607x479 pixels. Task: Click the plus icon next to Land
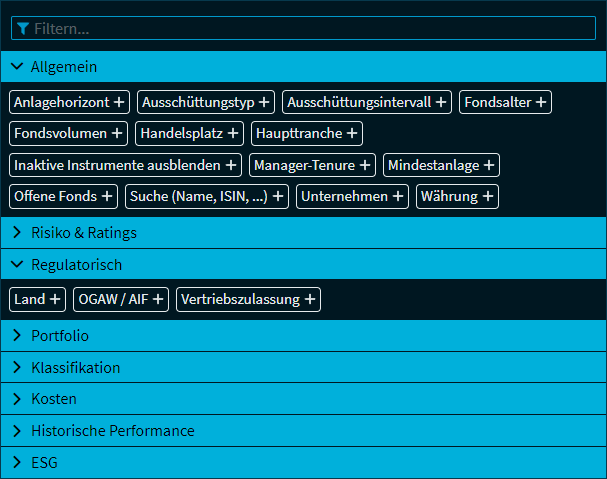tap(56, 299)
